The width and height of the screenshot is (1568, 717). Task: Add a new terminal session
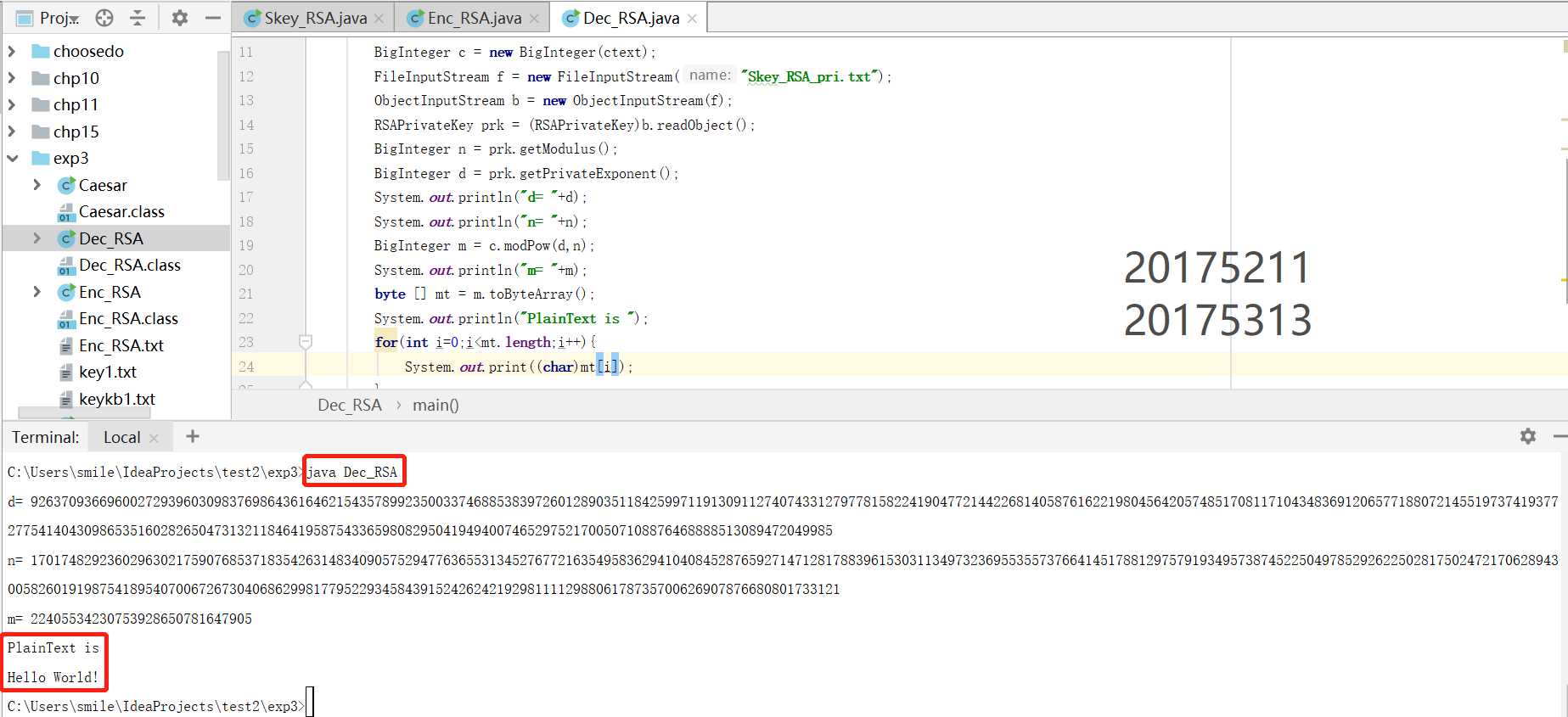(193, 436)
